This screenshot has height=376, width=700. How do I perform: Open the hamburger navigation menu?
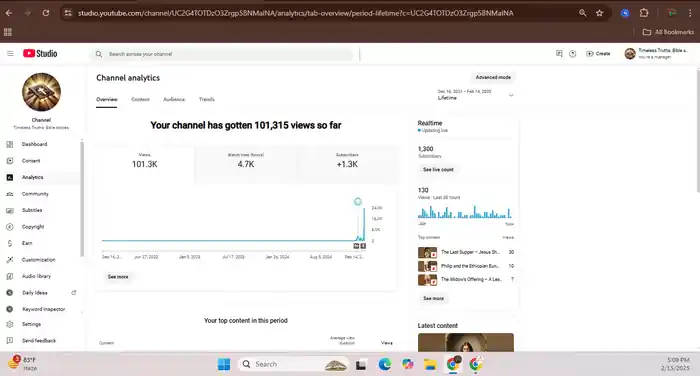[x=10, y=54]
